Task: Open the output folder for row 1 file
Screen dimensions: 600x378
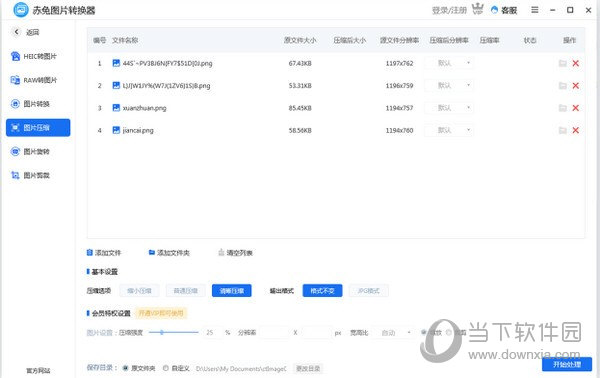Action: [x=562, y=63]
